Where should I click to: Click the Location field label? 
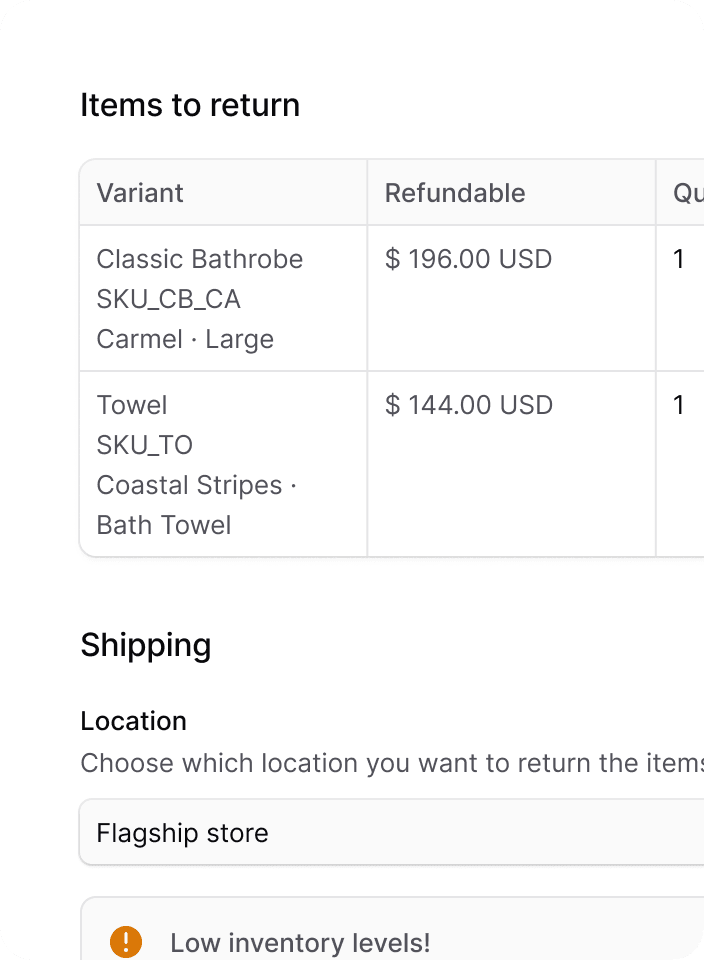point(133,721)
